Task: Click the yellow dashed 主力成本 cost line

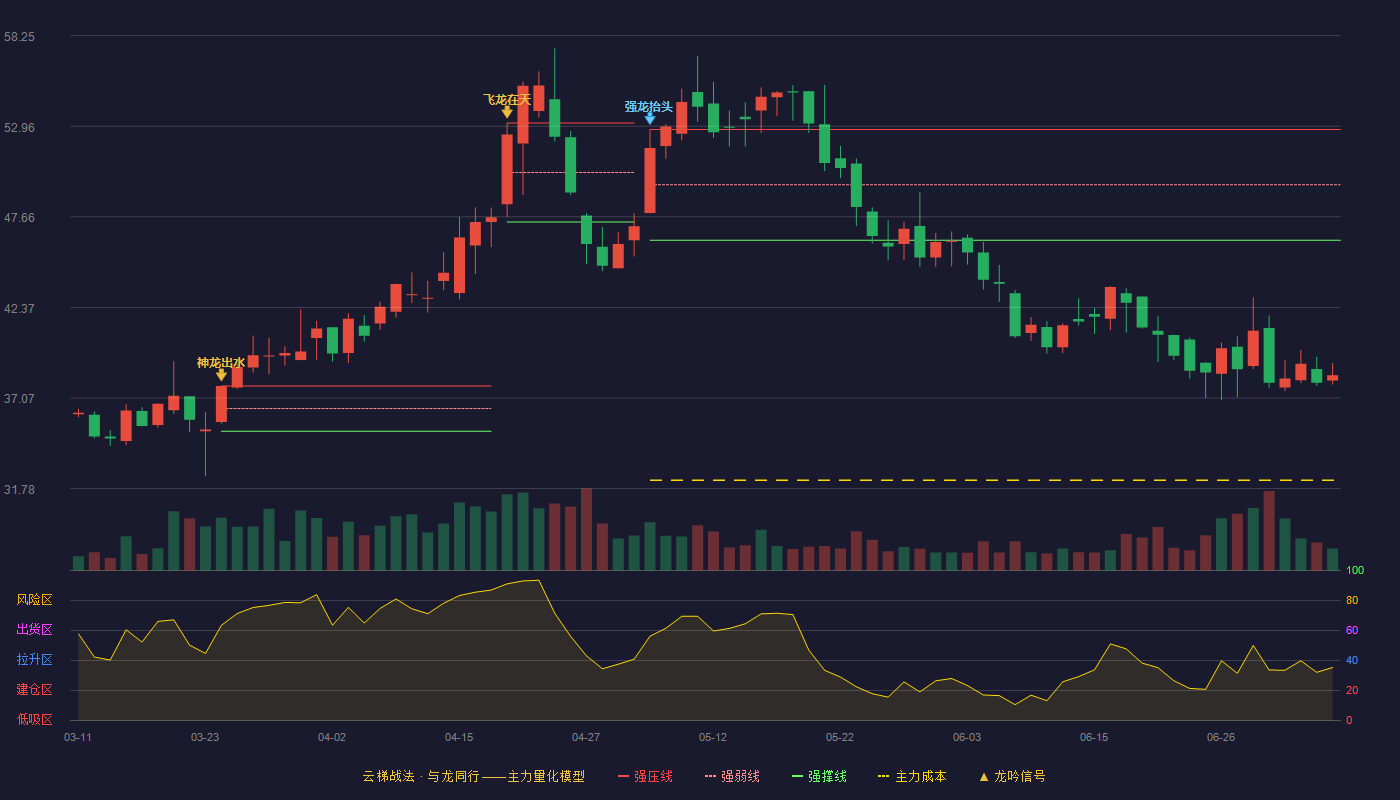Action: 992,480
